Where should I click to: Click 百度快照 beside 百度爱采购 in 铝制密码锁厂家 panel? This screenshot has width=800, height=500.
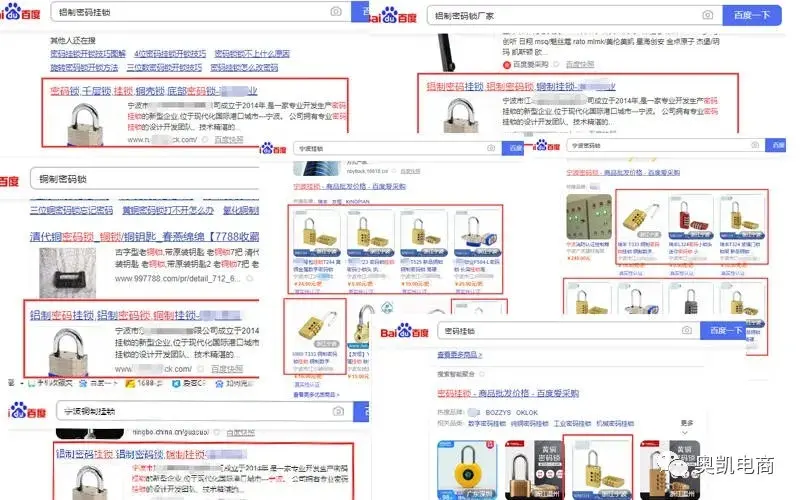coord(580,65)
